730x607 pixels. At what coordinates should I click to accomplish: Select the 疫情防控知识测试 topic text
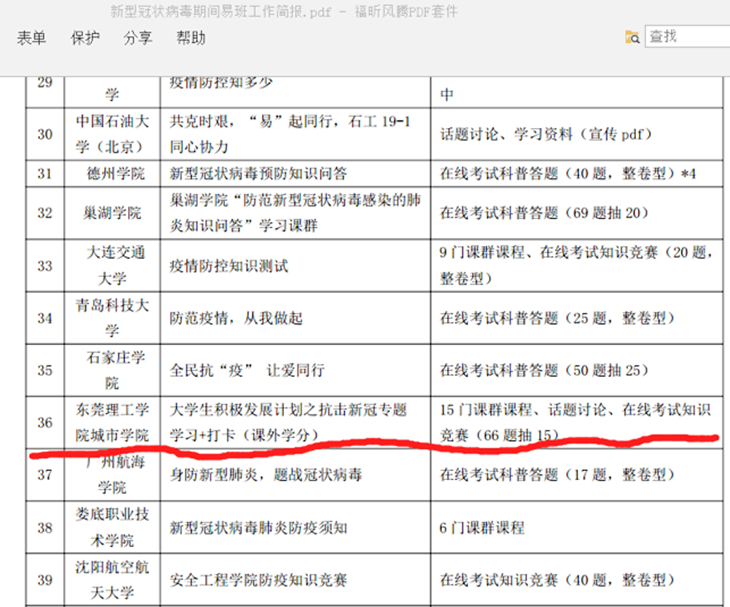[x=230, y=266]
